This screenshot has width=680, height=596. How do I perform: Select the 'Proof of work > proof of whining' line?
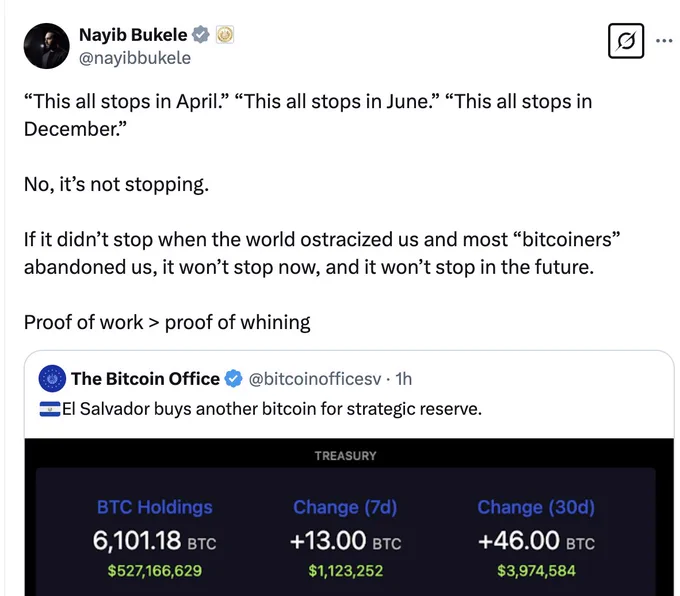pyautogui.click(x=167, y=322)
